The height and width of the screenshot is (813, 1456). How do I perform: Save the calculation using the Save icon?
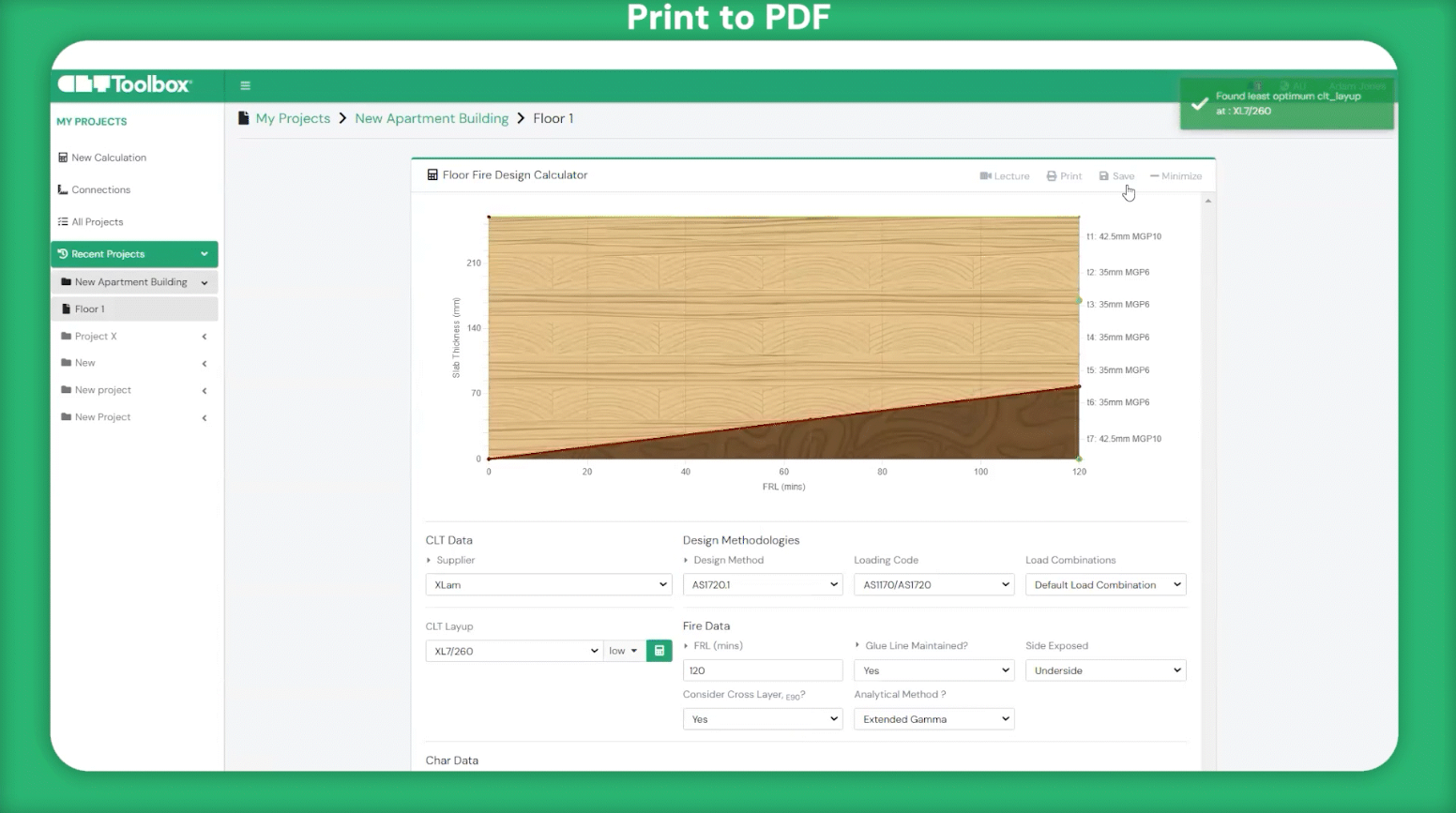(x=1116, y=176)
